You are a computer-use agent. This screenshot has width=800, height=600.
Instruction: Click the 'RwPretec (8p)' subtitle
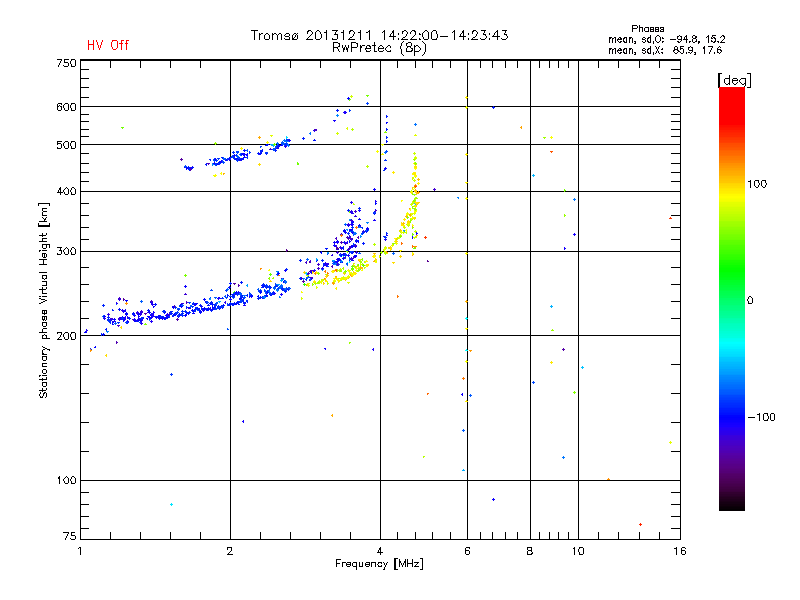pyautogui.click(x=379, y=48)
